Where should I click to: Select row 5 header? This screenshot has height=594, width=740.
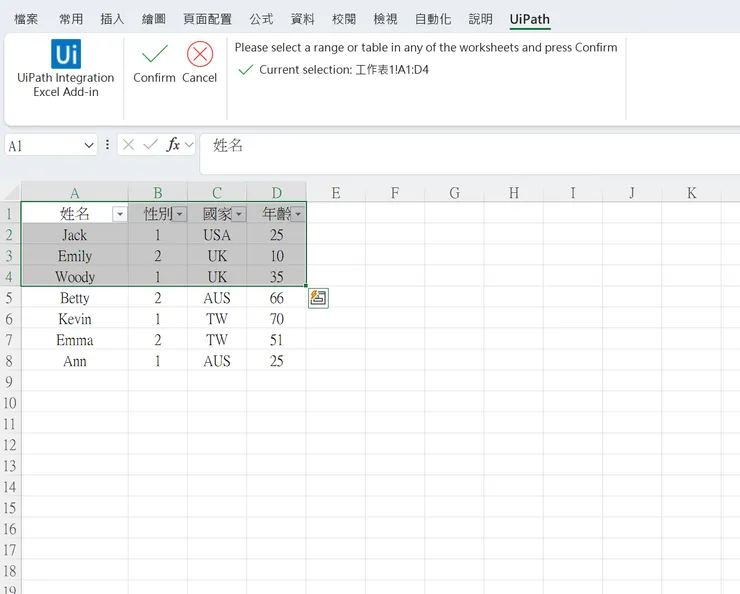pyautogui.click(x=9, y=298)
